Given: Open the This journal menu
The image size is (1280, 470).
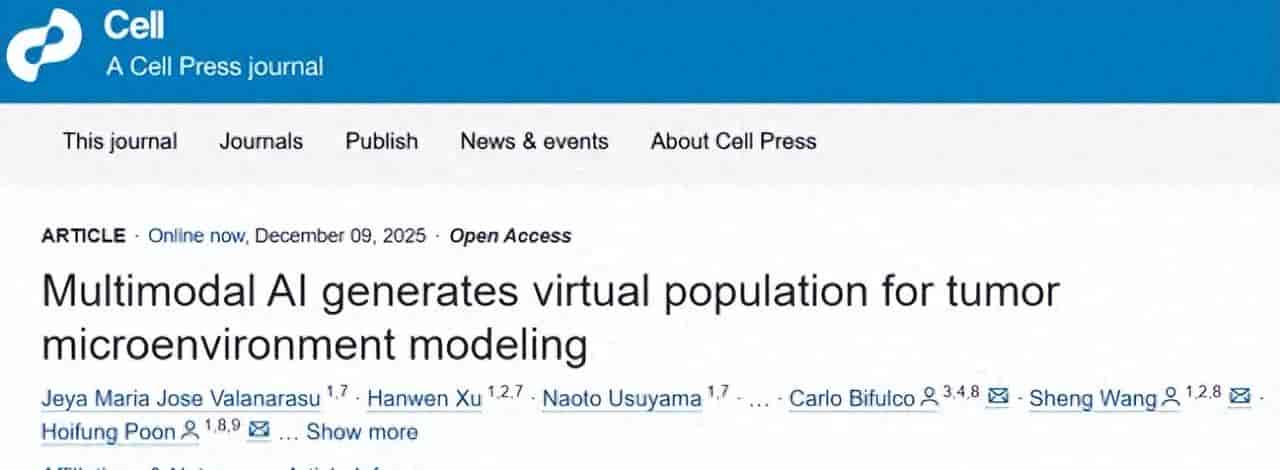Looking at the screenshot, I should 120,142.
